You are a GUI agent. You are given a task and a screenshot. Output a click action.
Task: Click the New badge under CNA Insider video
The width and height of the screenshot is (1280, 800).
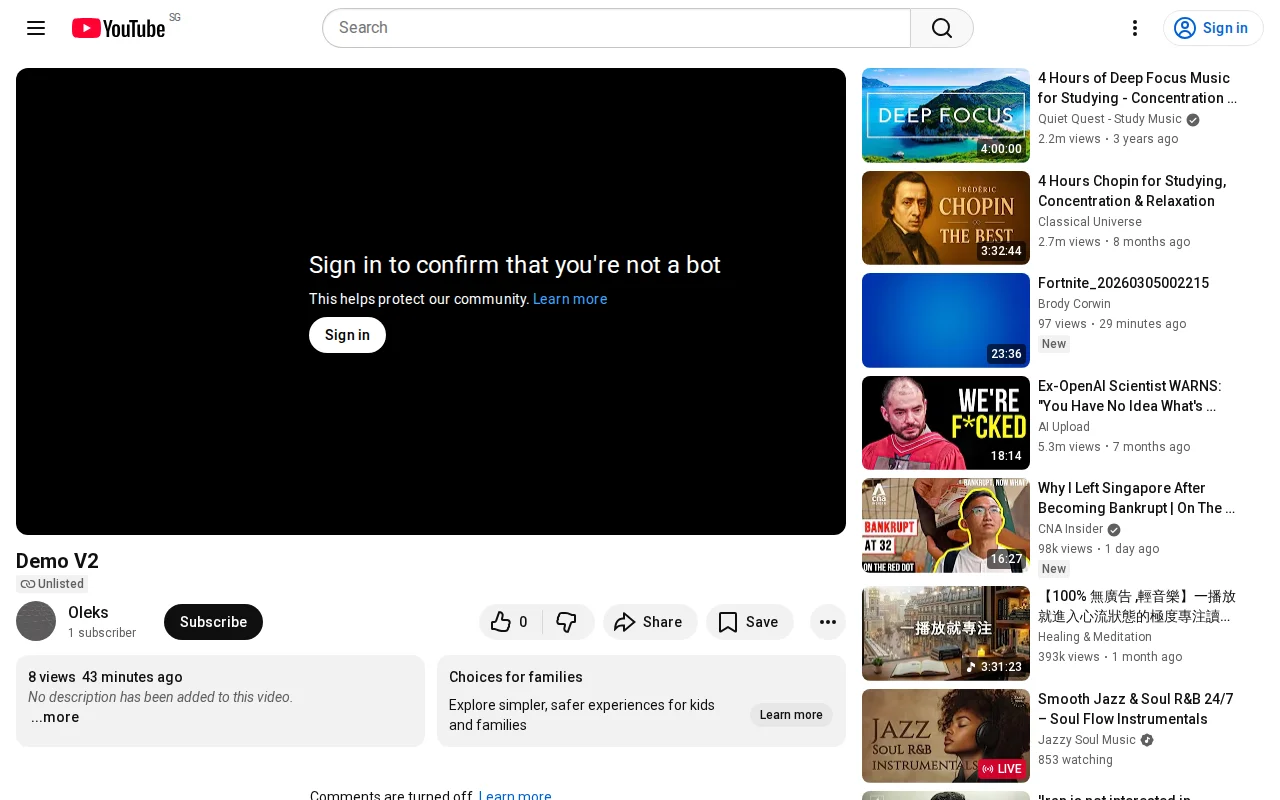coord(1054,569)
